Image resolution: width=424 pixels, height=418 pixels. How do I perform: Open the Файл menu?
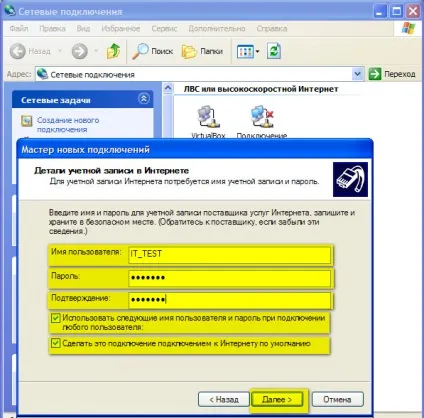click(x=19, y=29)
